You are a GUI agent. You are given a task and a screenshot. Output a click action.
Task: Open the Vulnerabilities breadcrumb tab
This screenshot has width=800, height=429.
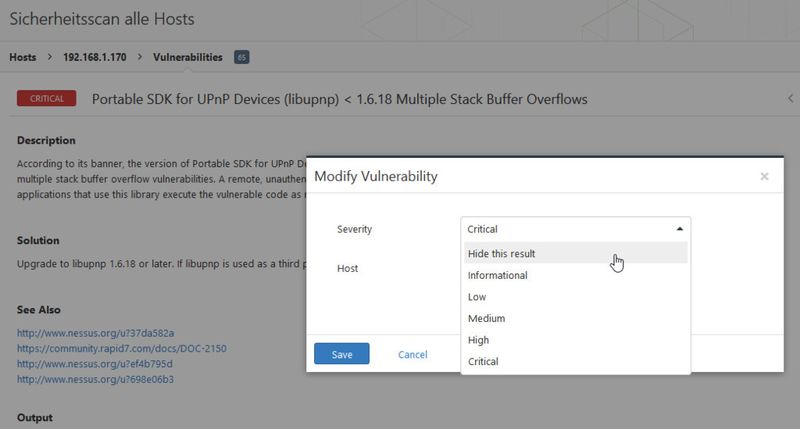pyautogui.click(x=187, y=57)
